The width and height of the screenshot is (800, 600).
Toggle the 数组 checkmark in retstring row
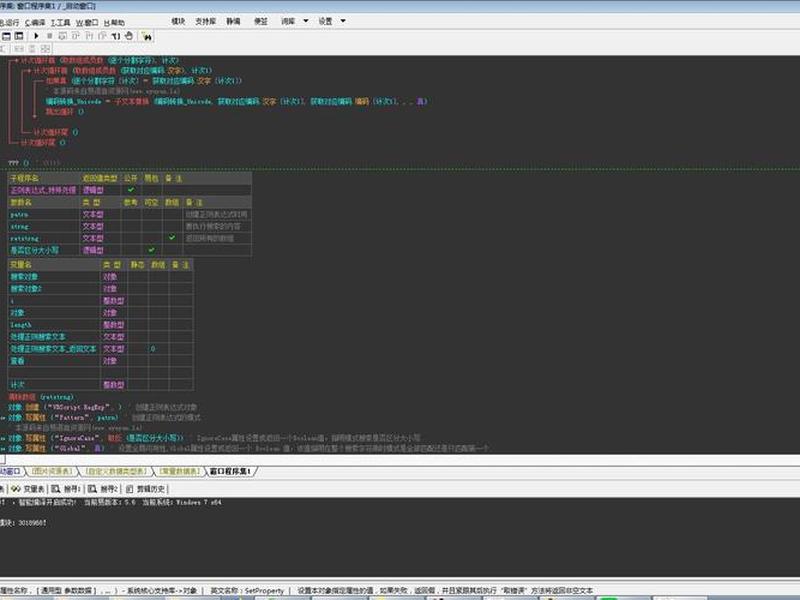coord(171,238)
